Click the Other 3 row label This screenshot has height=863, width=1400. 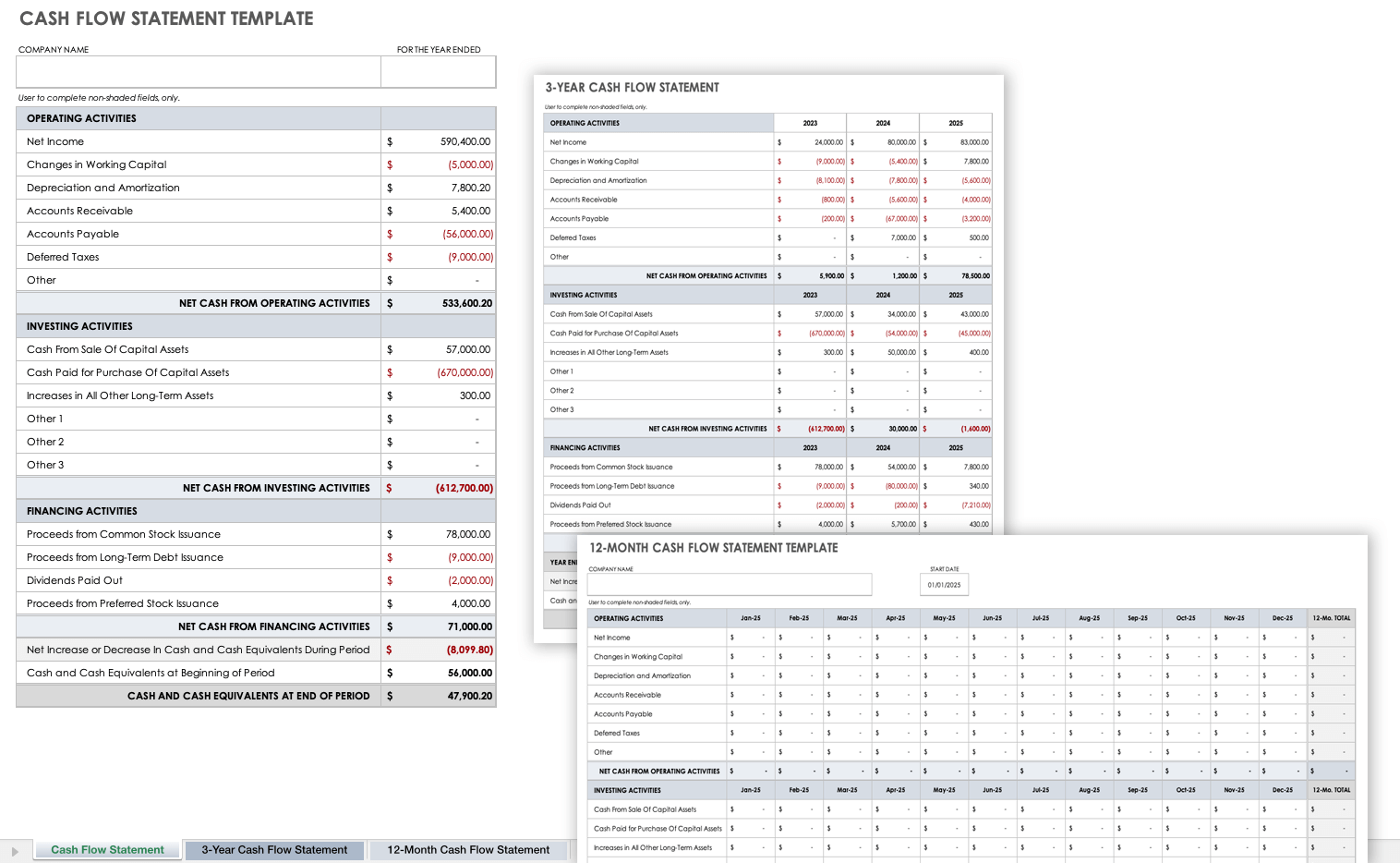coord(45,465)
